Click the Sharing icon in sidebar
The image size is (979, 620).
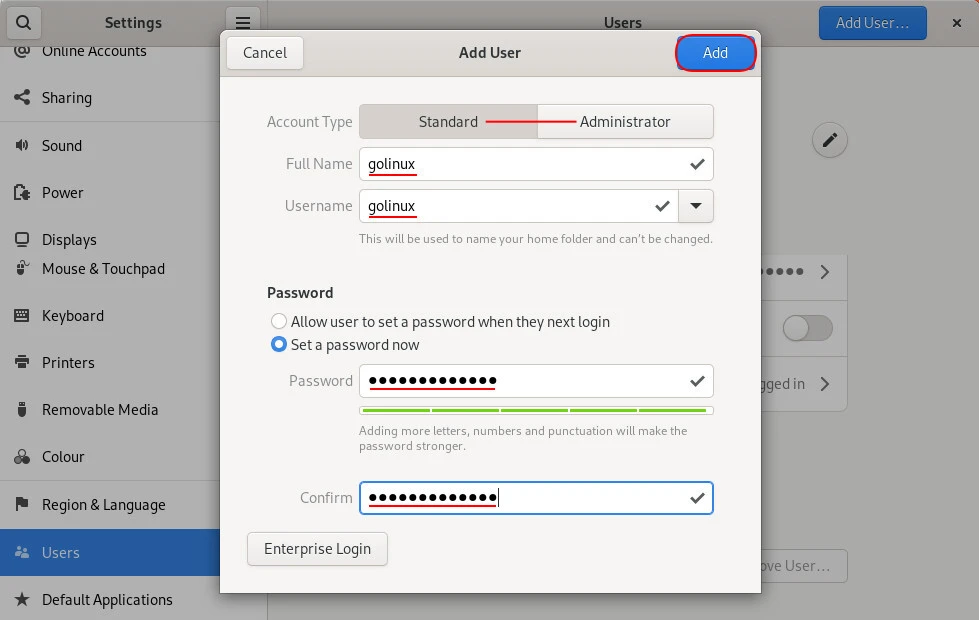coord(22,98)
